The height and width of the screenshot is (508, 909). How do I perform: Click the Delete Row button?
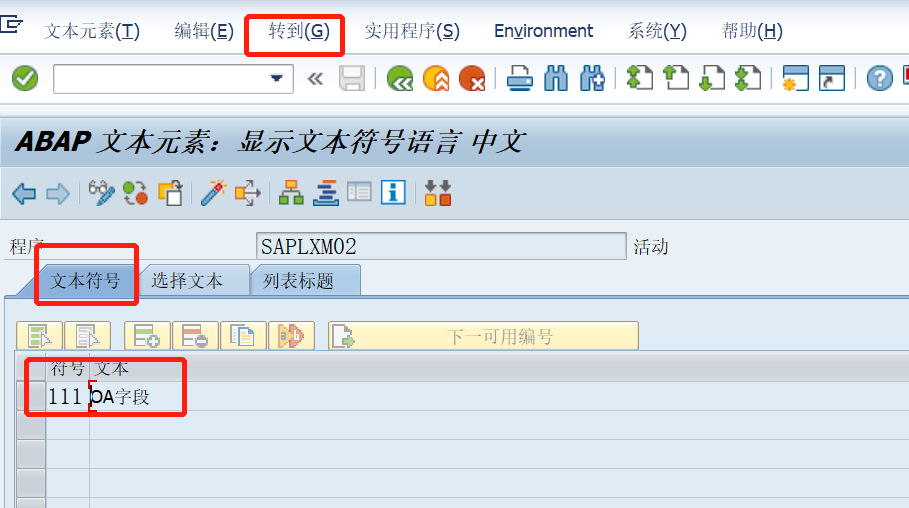195,336
